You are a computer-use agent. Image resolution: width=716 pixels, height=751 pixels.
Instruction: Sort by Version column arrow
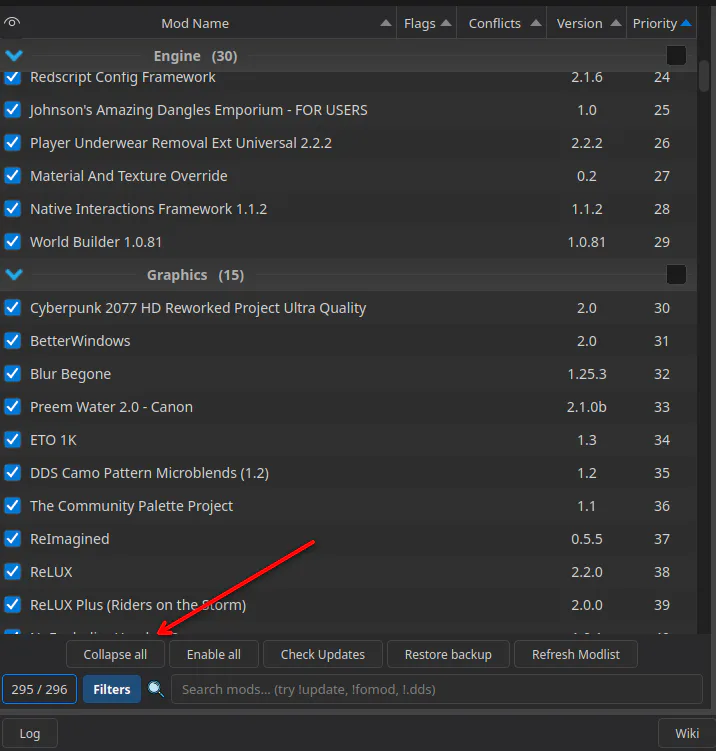(x=616, y=23)
